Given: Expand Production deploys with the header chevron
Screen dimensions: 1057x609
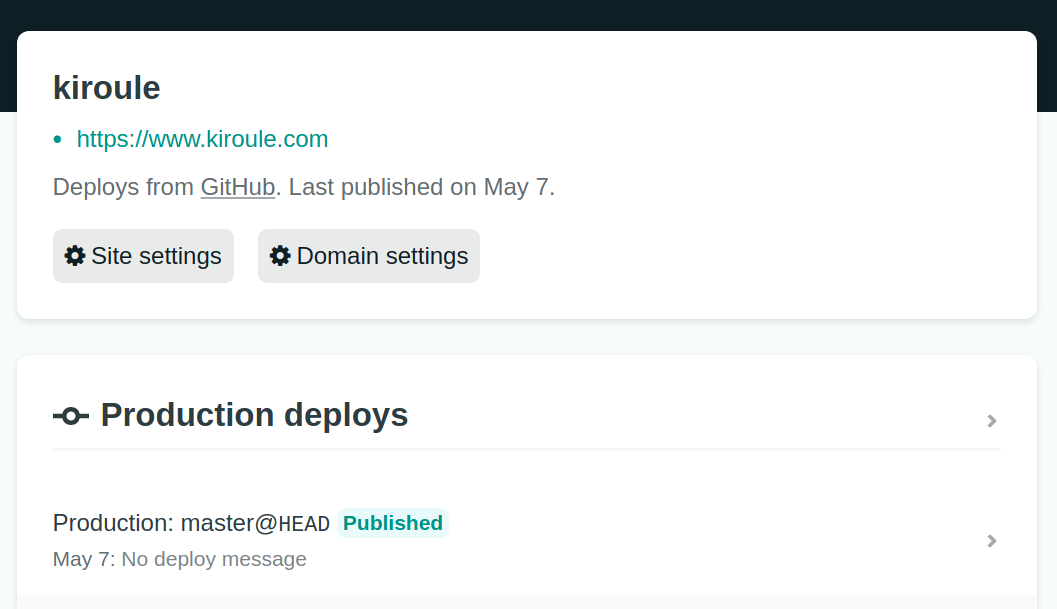Looking at the screenshot, I should pos(992,421).
